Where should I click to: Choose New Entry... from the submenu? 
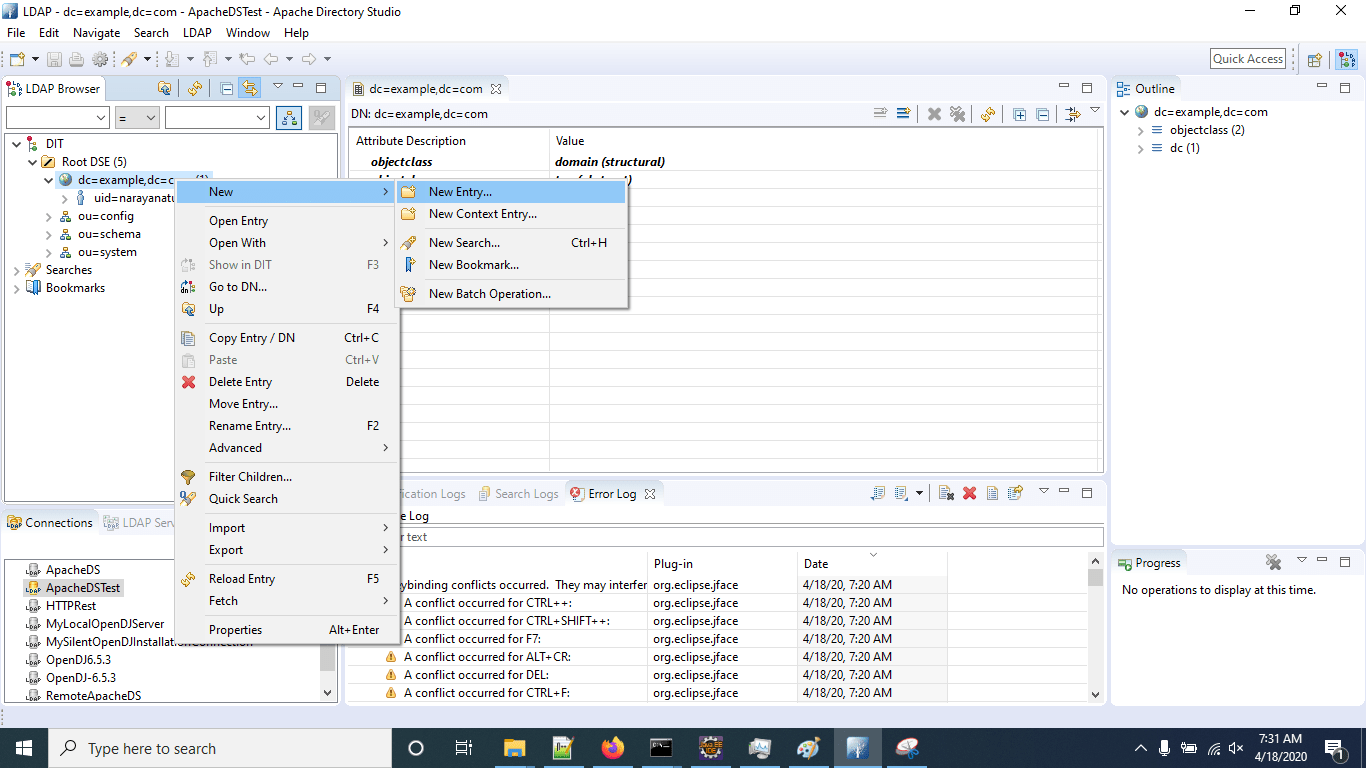(x=512, y=192)
